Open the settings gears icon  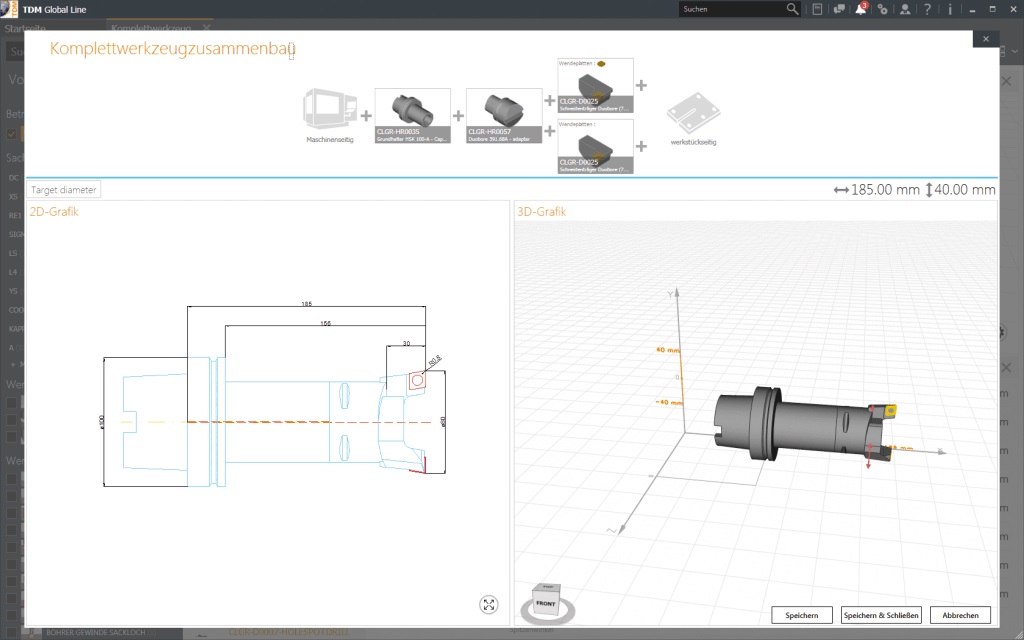point(883,9)
